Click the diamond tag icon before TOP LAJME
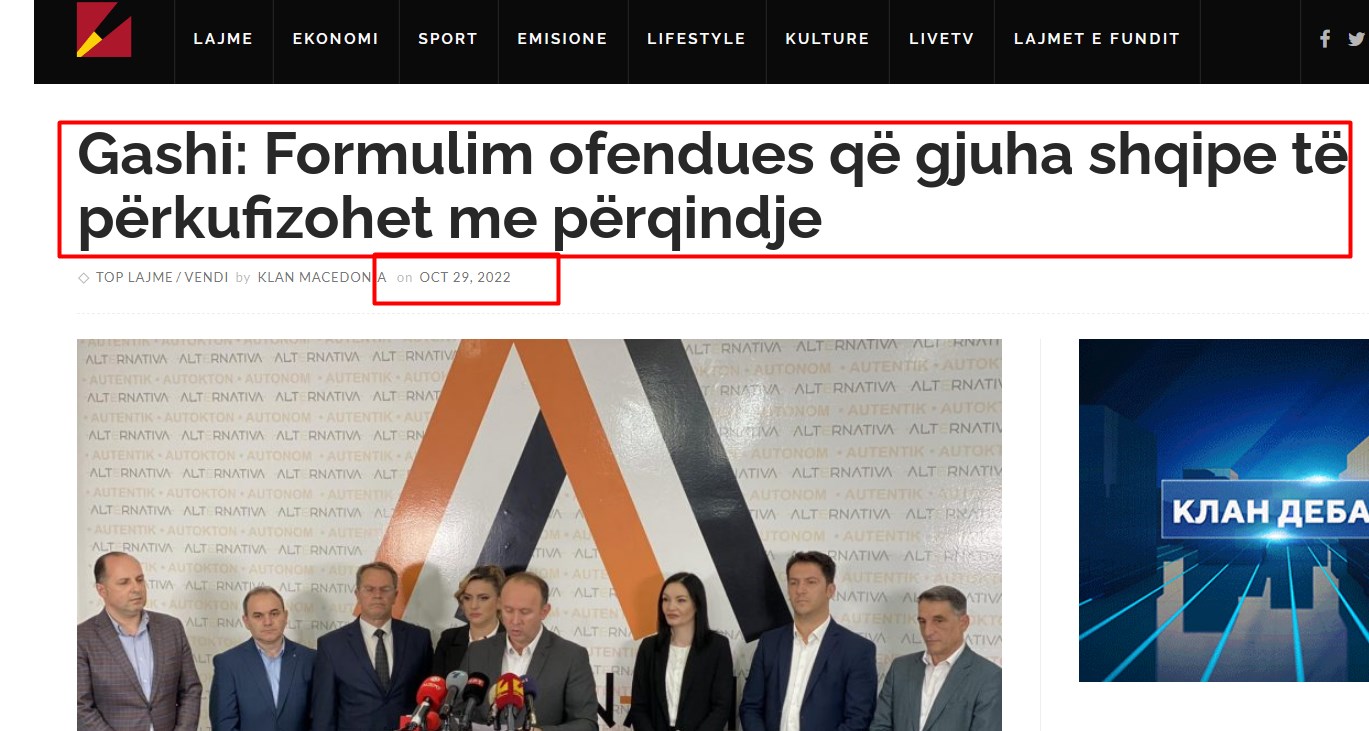 pos(83,278)
